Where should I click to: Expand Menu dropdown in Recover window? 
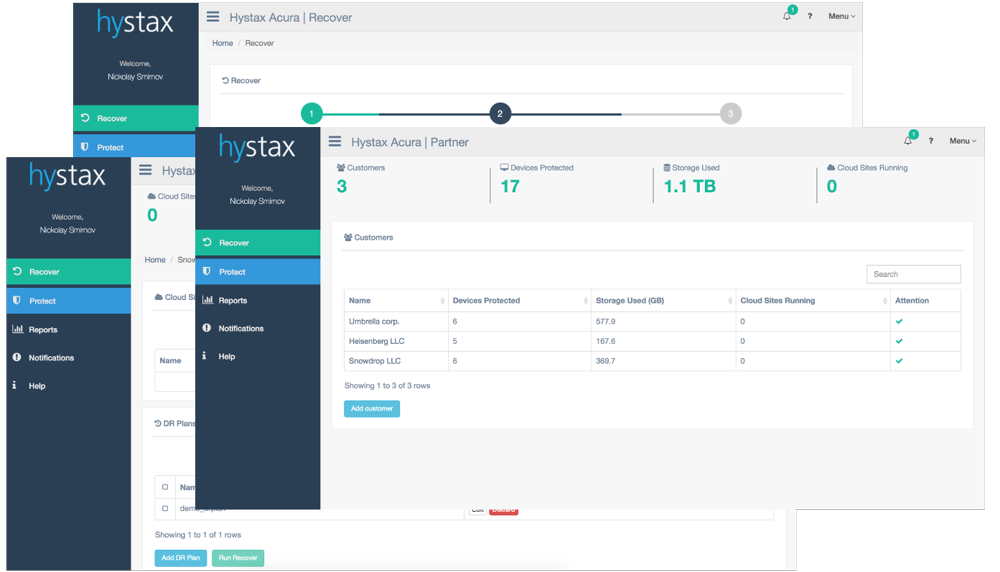[x=842, y=17]
